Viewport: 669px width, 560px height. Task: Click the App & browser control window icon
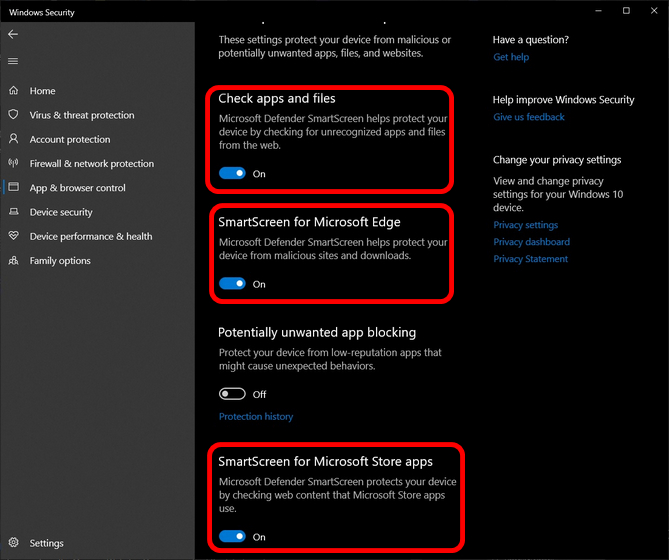point(14,187)
